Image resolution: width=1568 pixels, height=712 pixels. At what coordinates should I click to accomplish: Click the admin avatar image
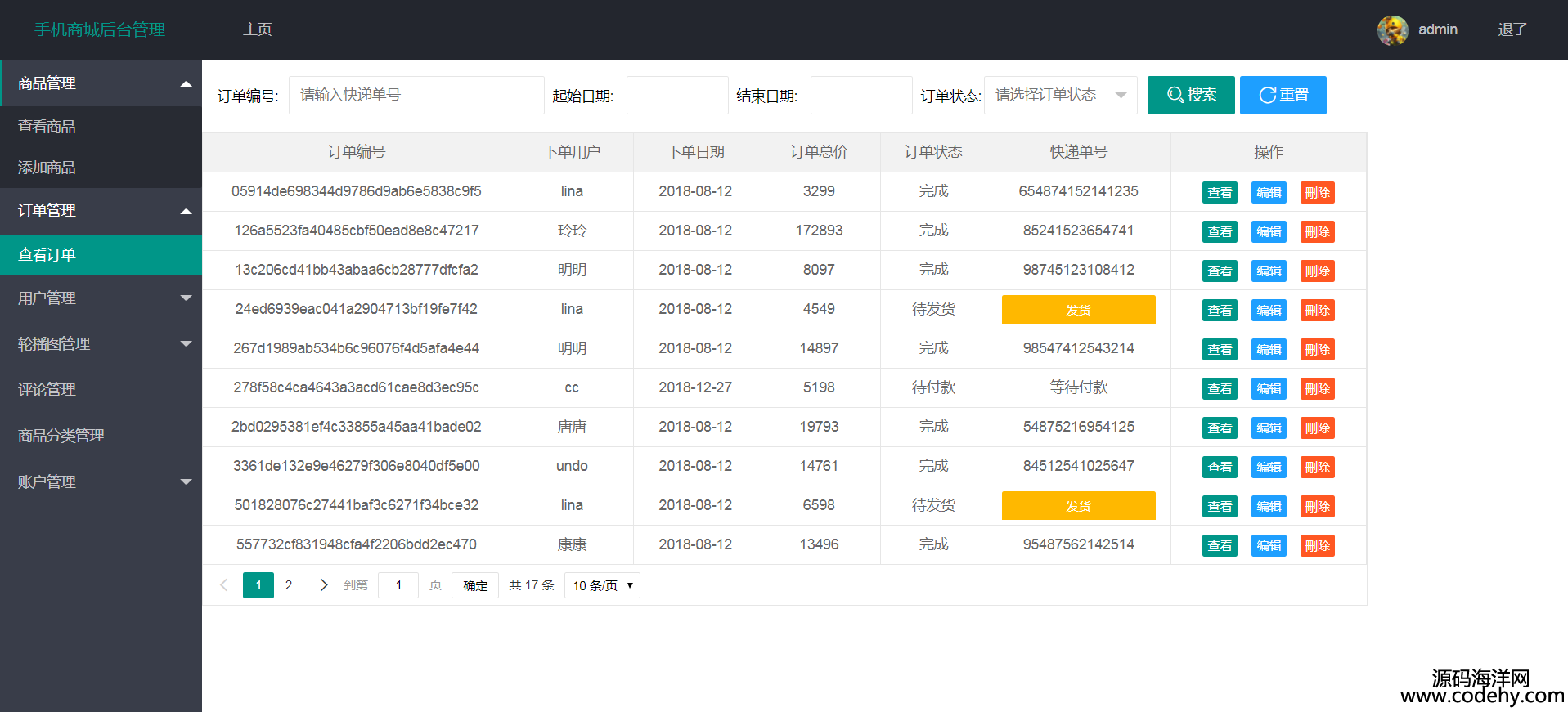tap(1392, 30)
